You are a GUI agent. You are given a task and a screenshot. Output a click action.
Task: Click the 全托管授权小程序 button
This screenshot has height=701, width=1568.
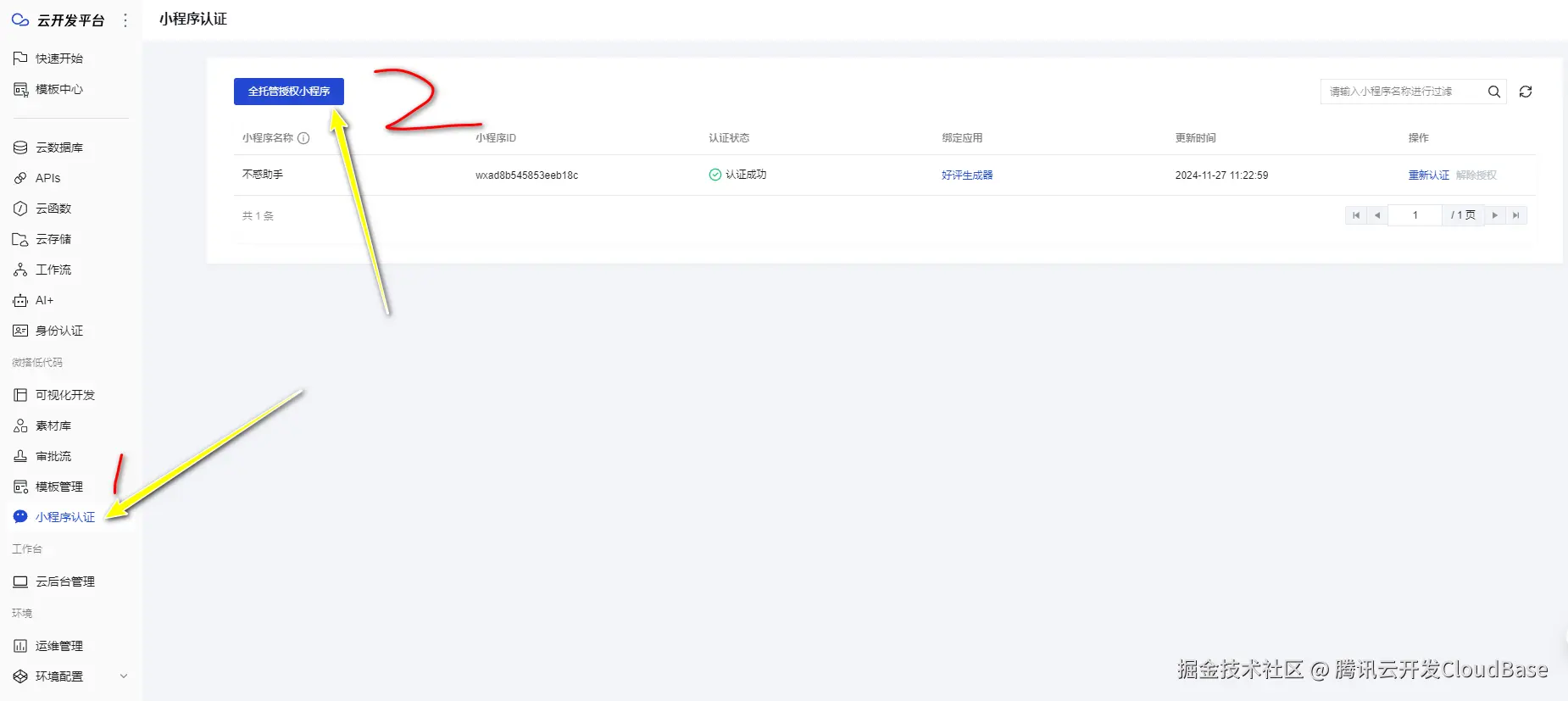[289, 92]
